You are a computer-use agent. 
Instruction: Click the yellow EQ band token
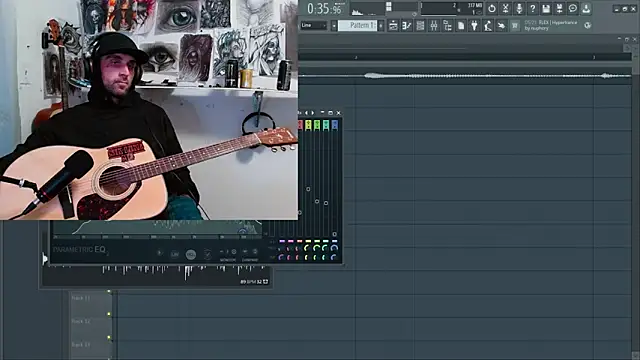click(308, 125)
